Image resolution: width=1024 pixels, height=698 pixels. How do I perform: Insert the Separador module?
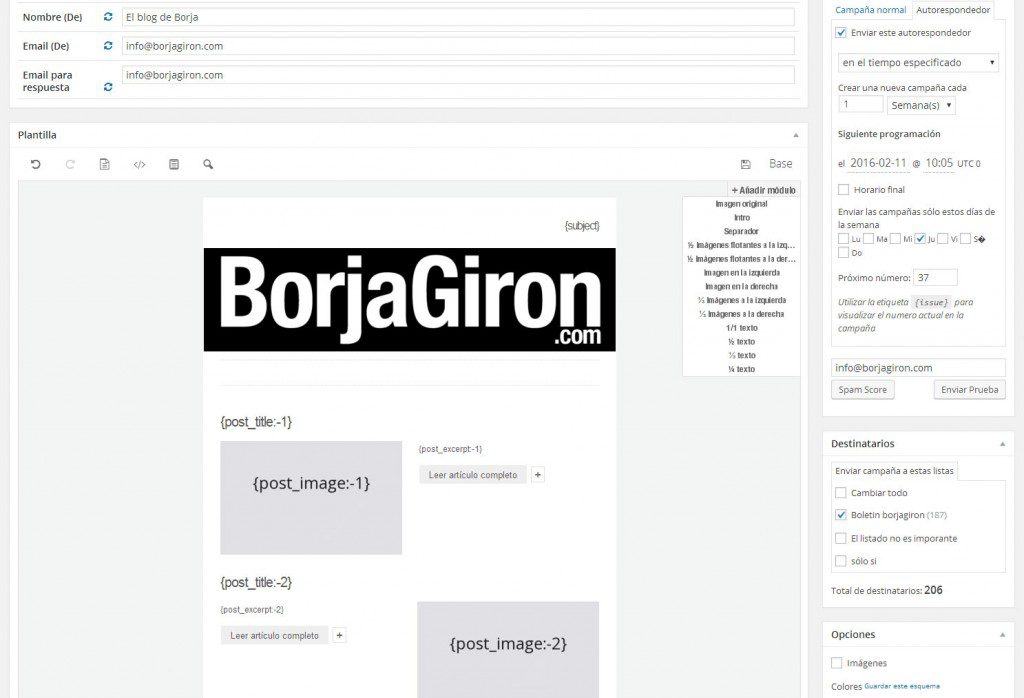[x=741, y=231]
